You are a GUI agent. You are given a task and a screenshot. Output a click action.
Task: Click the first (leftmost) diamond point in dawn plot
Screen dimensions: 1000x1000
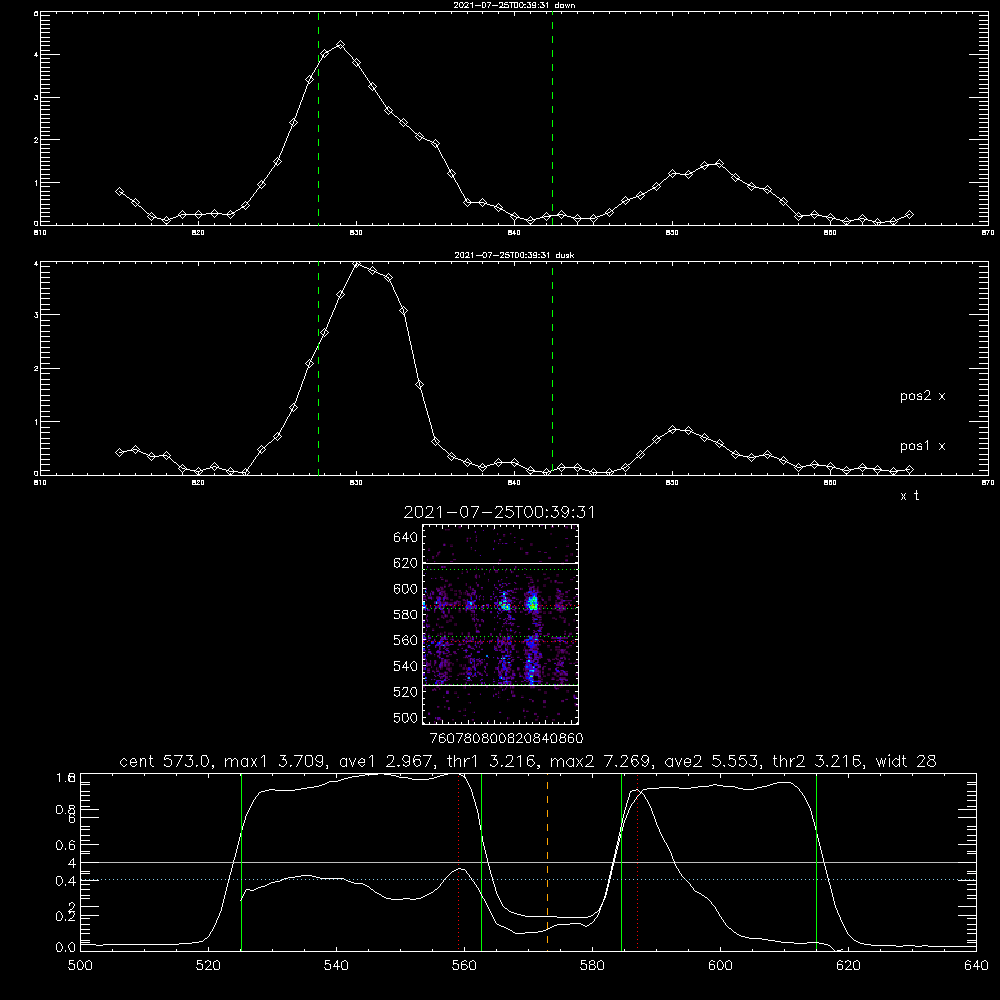pos(119,191)
